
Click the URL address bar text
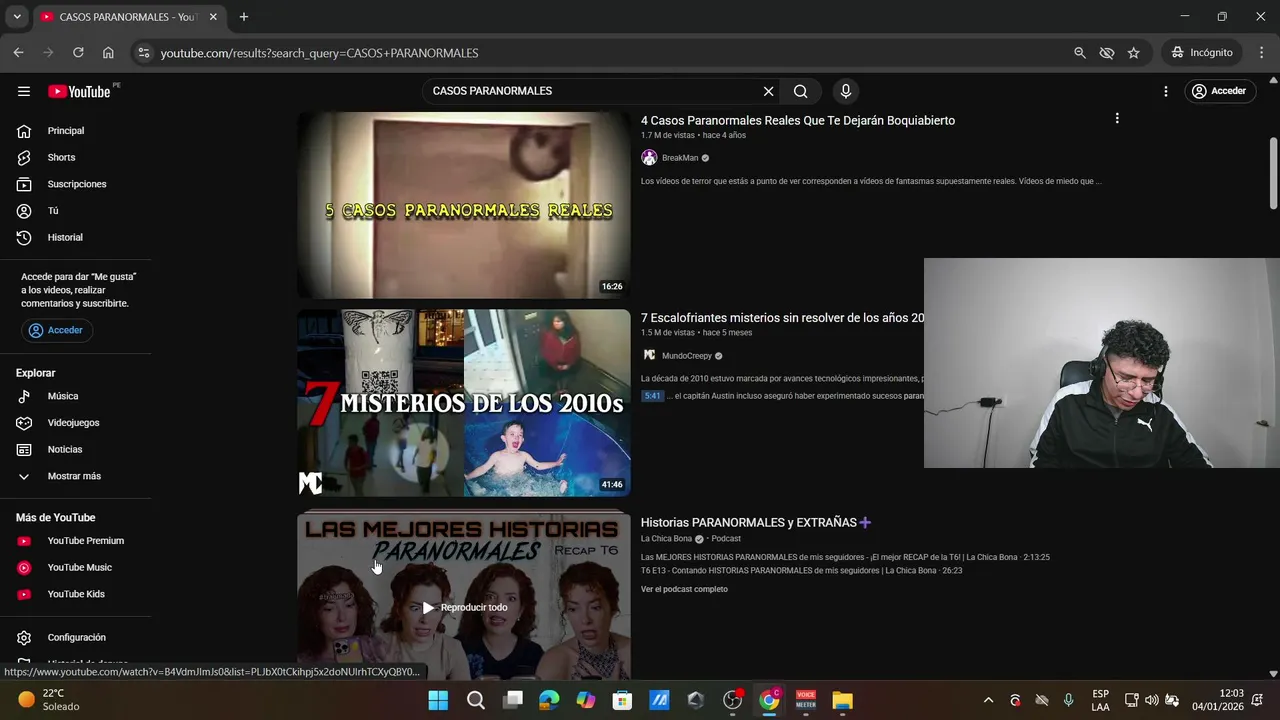pos(319,53)
